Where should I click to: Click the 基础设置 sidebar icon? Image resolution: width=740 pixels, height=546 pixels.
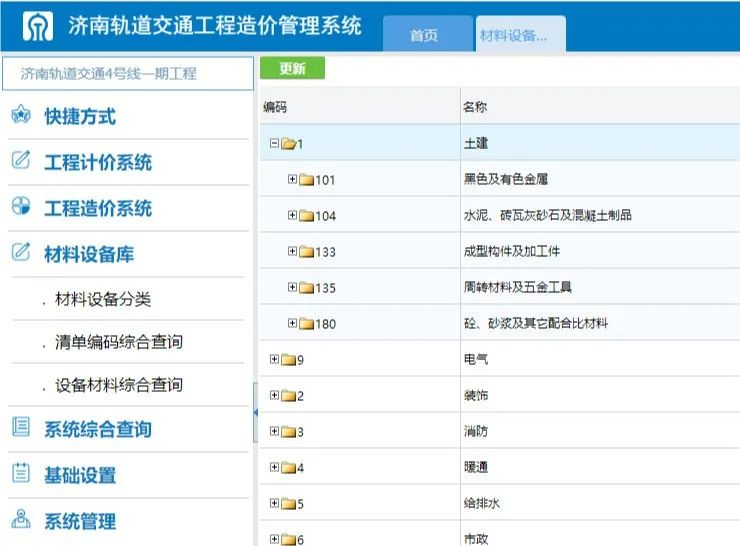tap(21, 474)
